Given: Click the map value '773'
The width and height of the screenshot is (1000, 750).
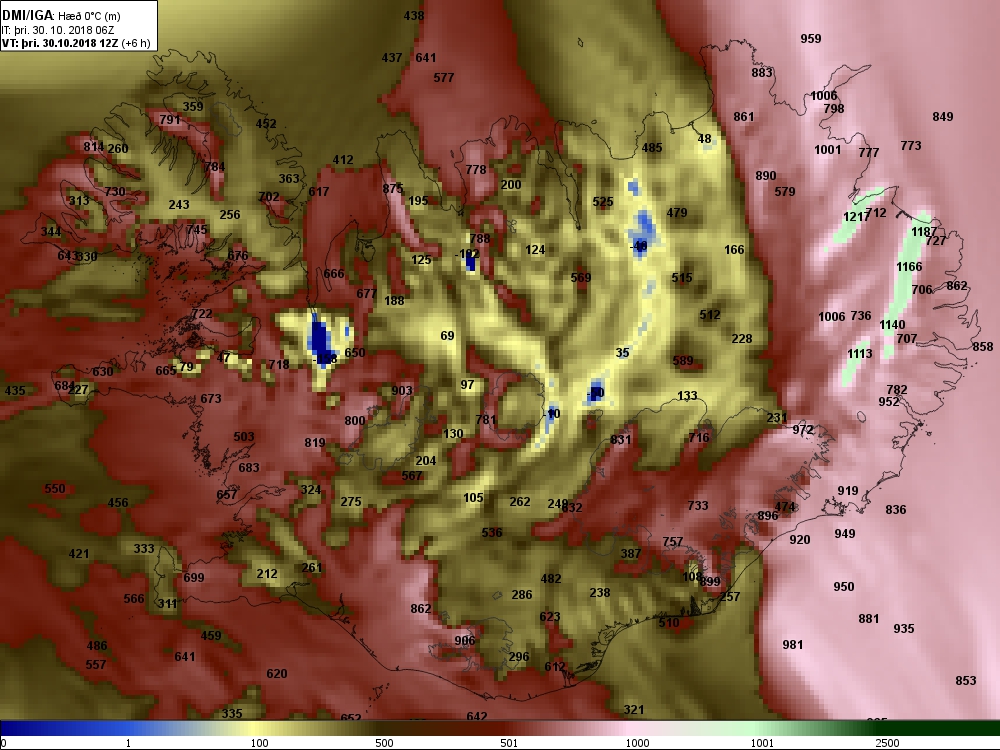Looking at the screenshot, I should click(x=911, y=146).
